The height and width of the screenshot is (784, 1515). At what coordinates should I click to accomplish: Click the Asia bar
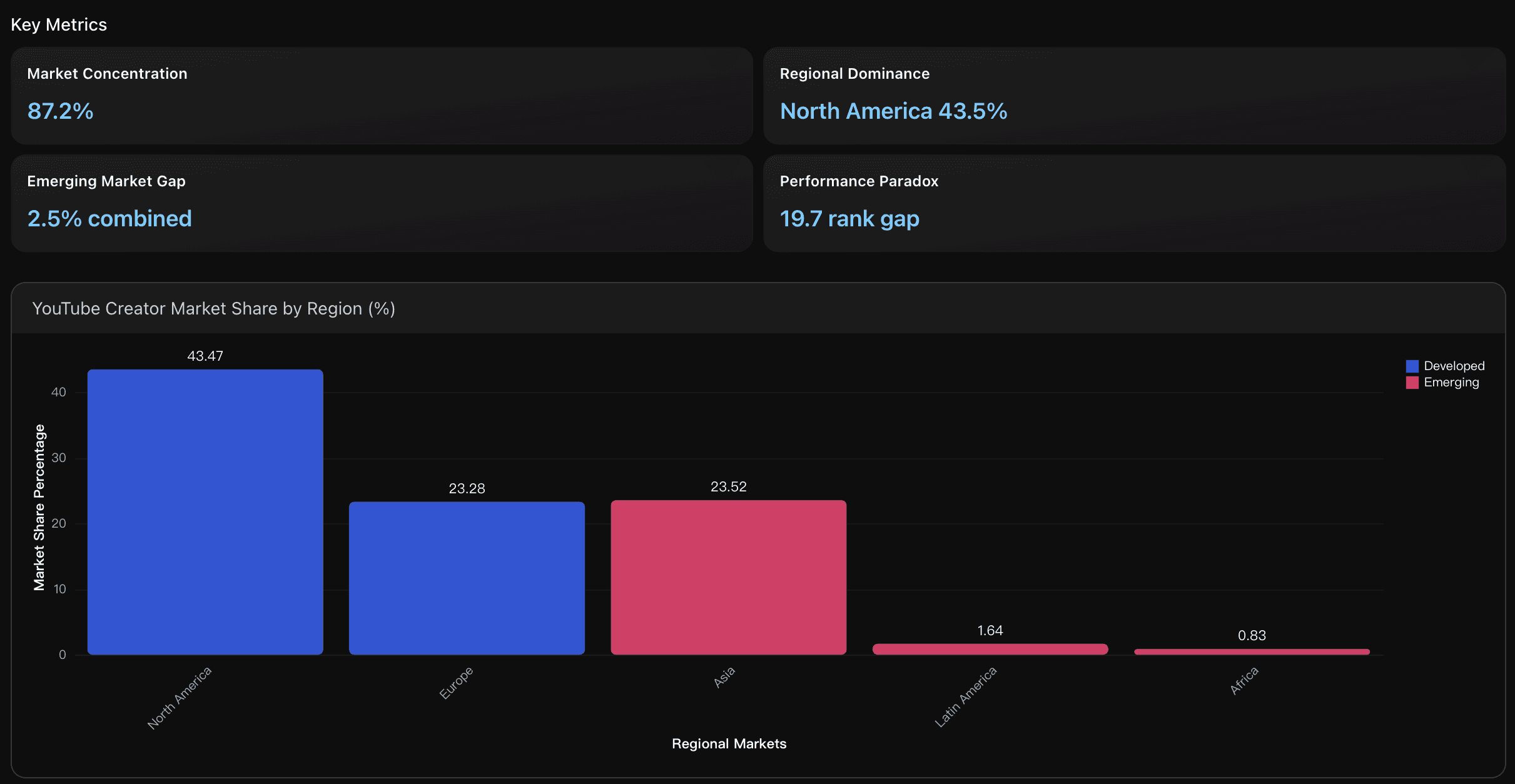click(x=728, y=578)
